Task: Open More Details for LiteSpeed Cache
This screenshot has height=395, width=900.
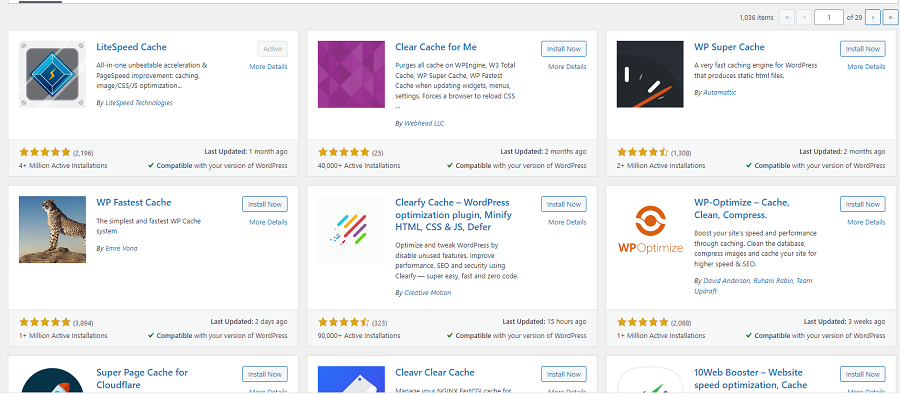Action: (268, 67)
